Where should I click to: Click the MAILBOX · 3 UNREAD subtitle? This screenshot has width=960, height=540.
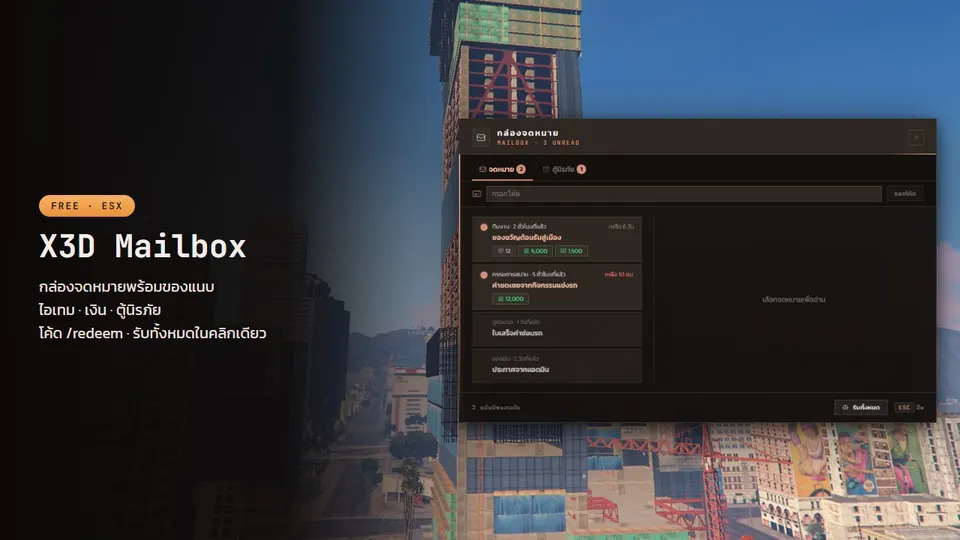coord(538,143)
